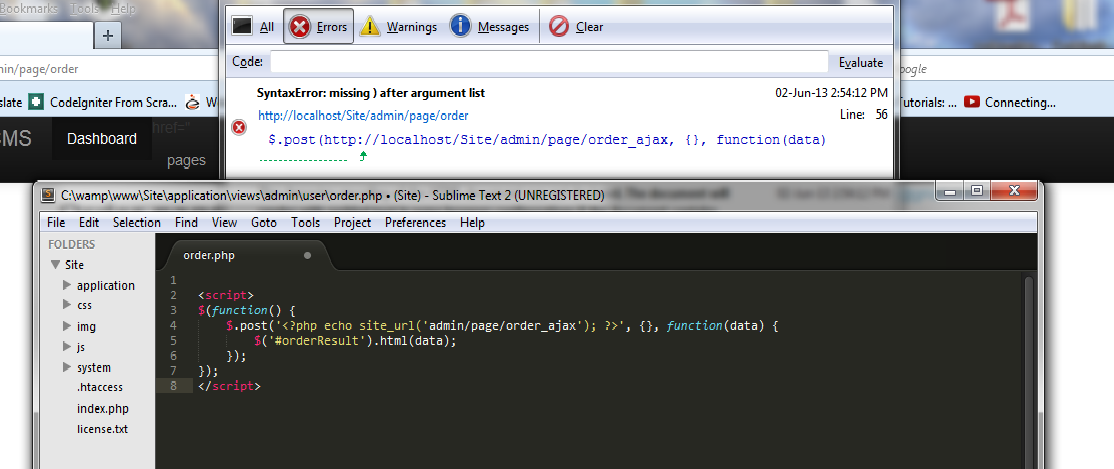Image resolution: width=1114 pixels, height=469 pixels.
Task: Clear the Error Console log
Action: tap(576, 27)
